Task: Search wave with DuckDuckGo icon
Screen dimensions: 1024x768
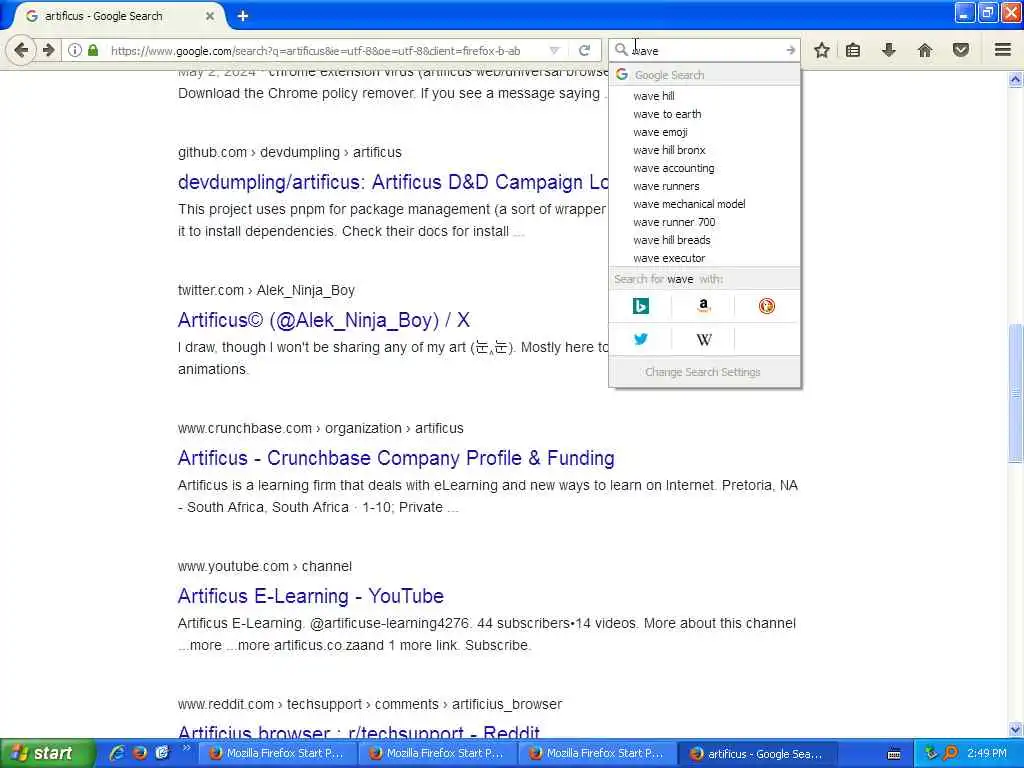Action: (767, 306)
